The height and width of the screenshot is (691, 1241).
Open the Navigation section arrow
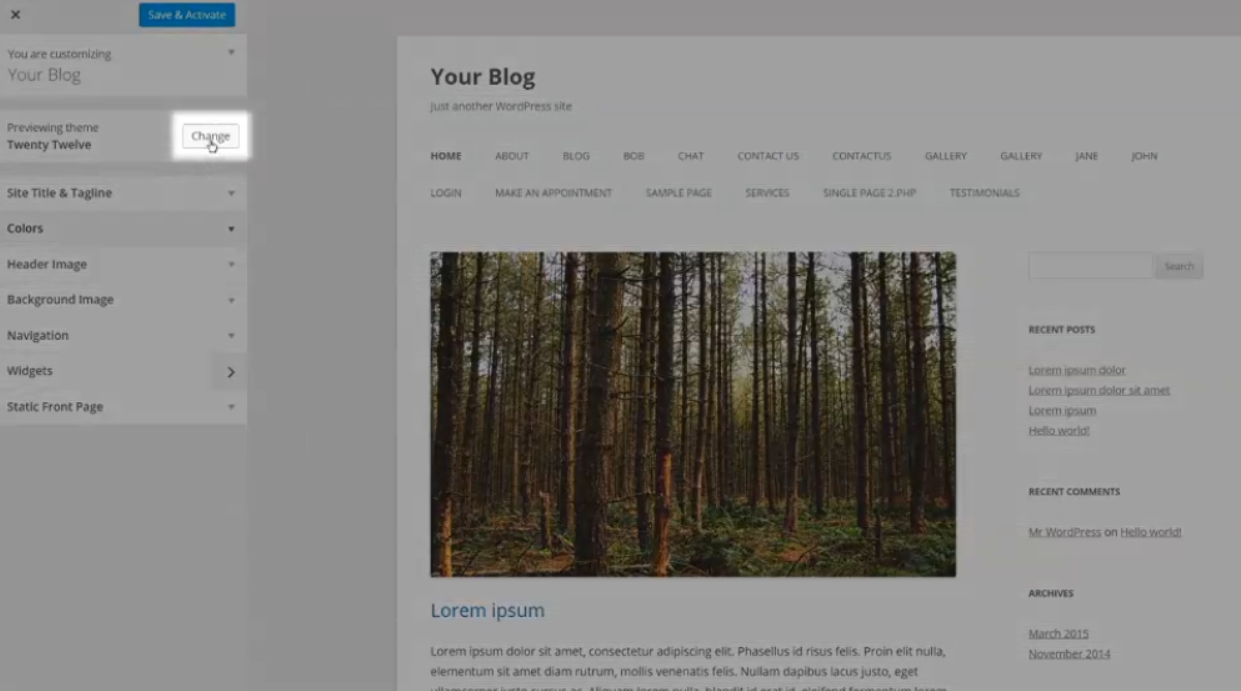tap(231, 336)
